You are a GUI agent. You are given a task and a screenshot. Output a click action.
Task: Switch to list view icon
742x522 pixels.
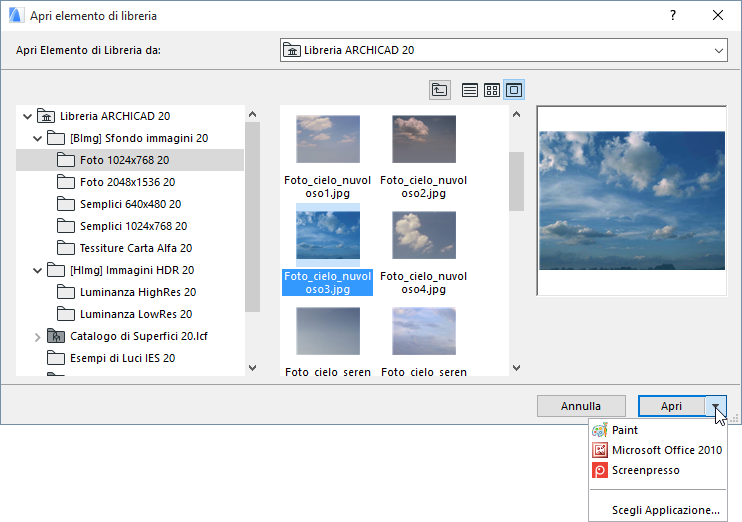click(469, 90)
